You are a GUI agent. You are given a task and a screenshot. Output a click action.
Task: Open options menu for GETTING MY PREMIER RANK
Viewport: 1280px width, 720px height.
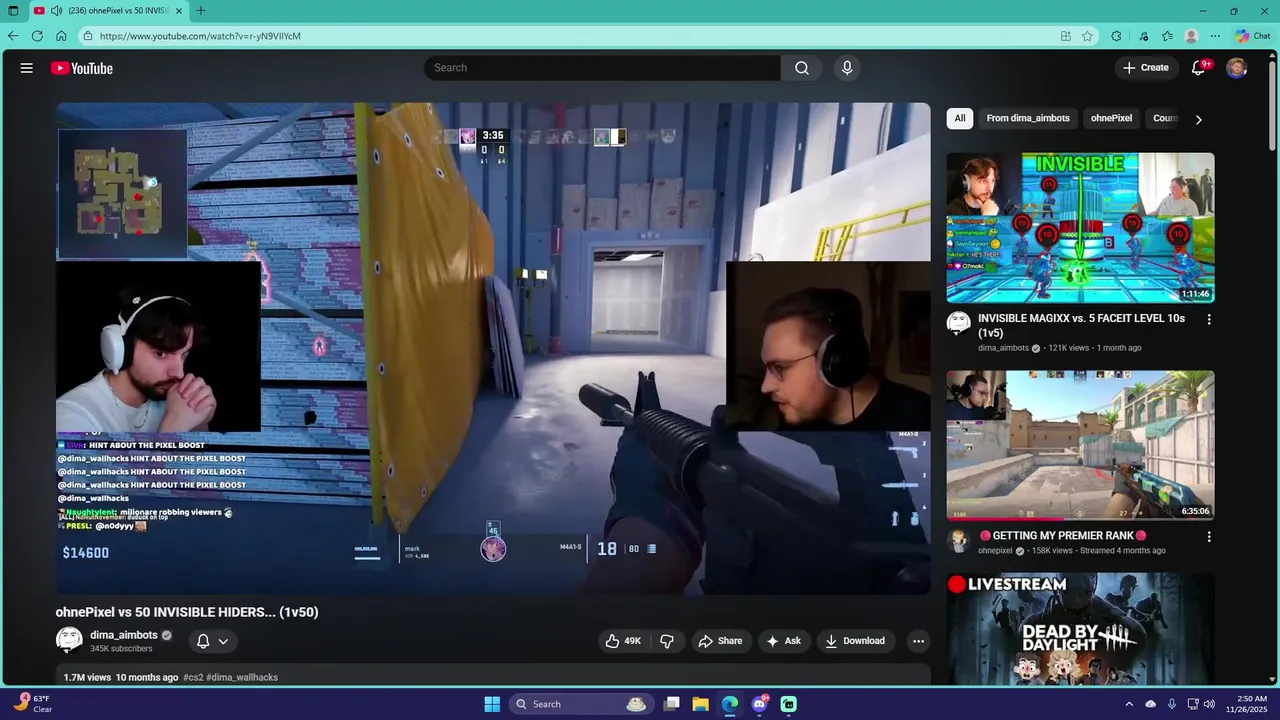[x=1209, y=537]
